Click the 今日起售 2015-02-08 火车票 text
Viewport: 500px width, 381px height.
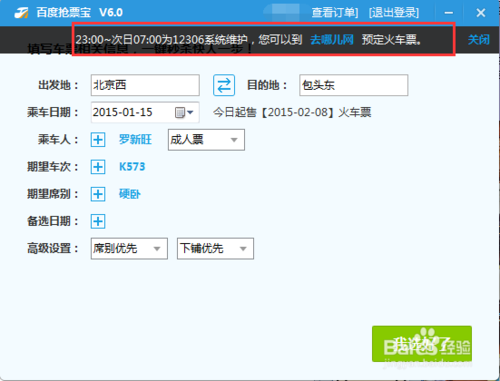pyautogui.click(x=292, y=112)
